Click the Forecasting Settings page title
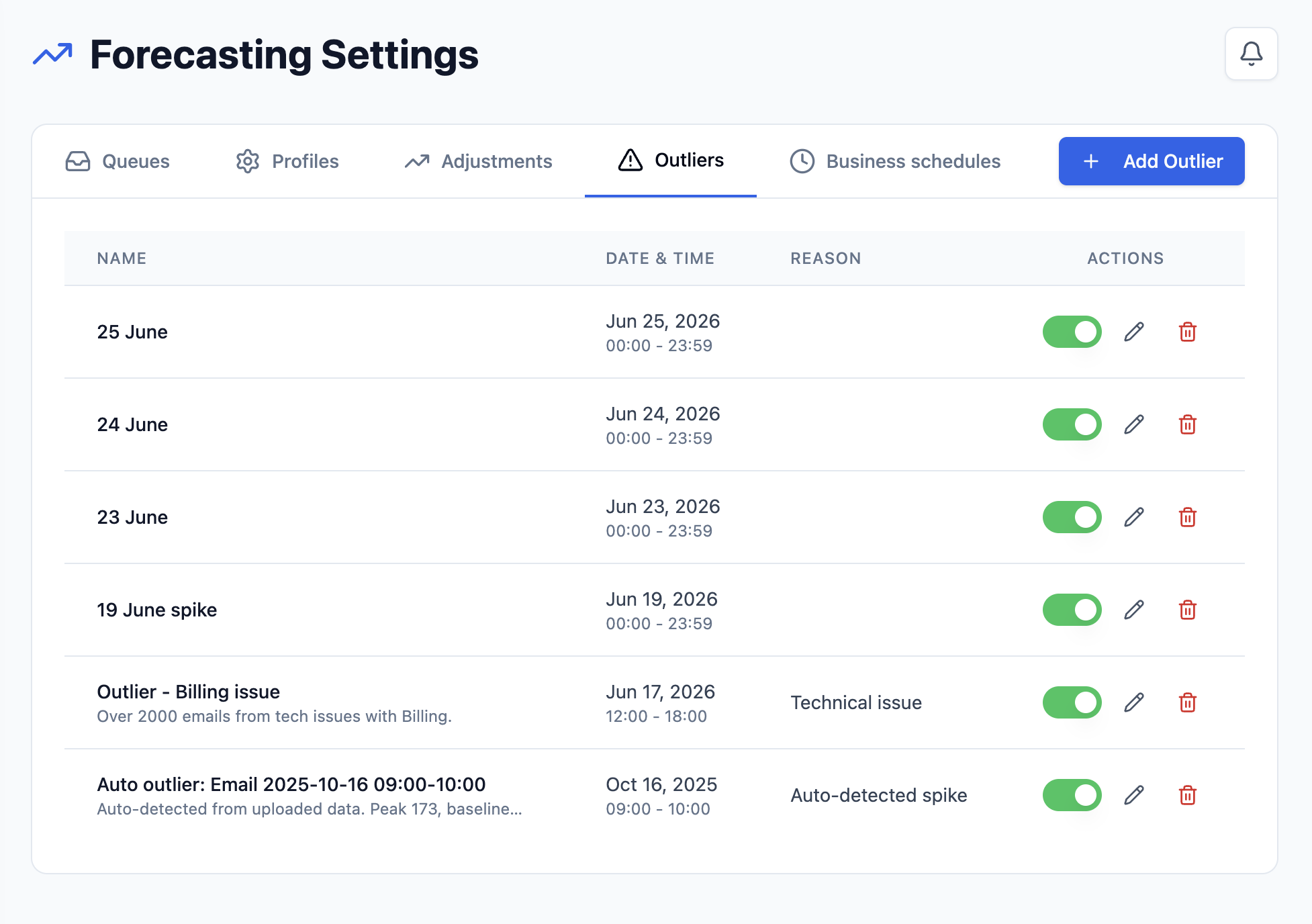1312x924 pixels. click(x=284, y=54)
